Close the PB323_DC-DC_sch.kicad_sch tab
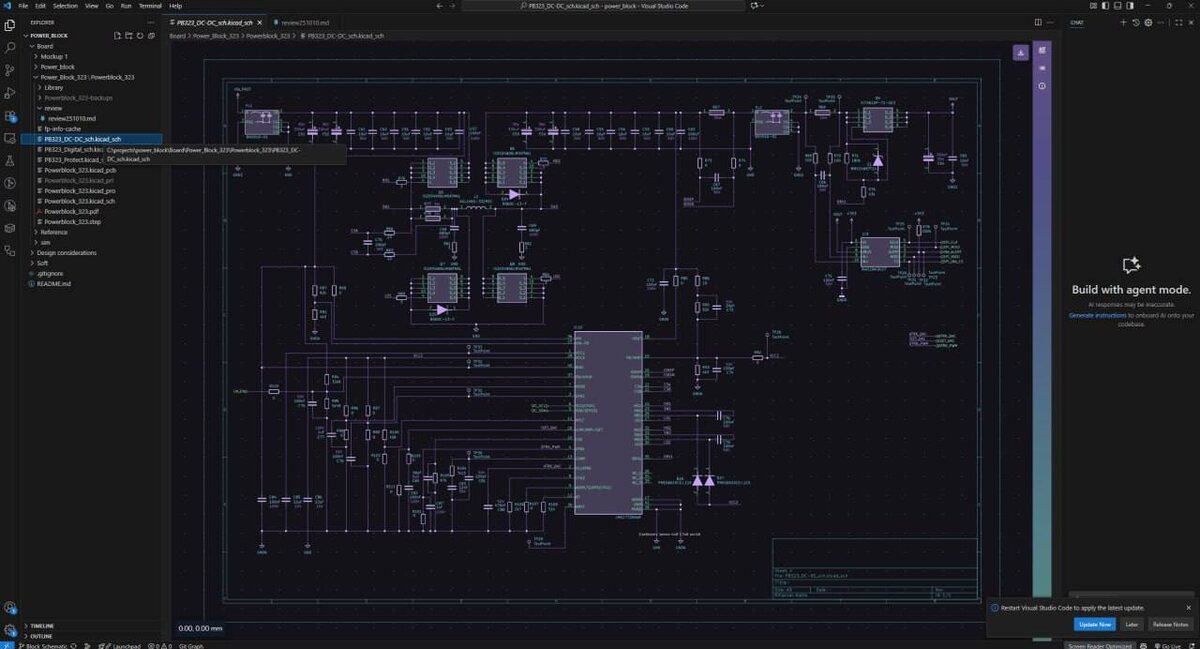The height and width of the screenshot is (649, 1200). tap(262, 21)
